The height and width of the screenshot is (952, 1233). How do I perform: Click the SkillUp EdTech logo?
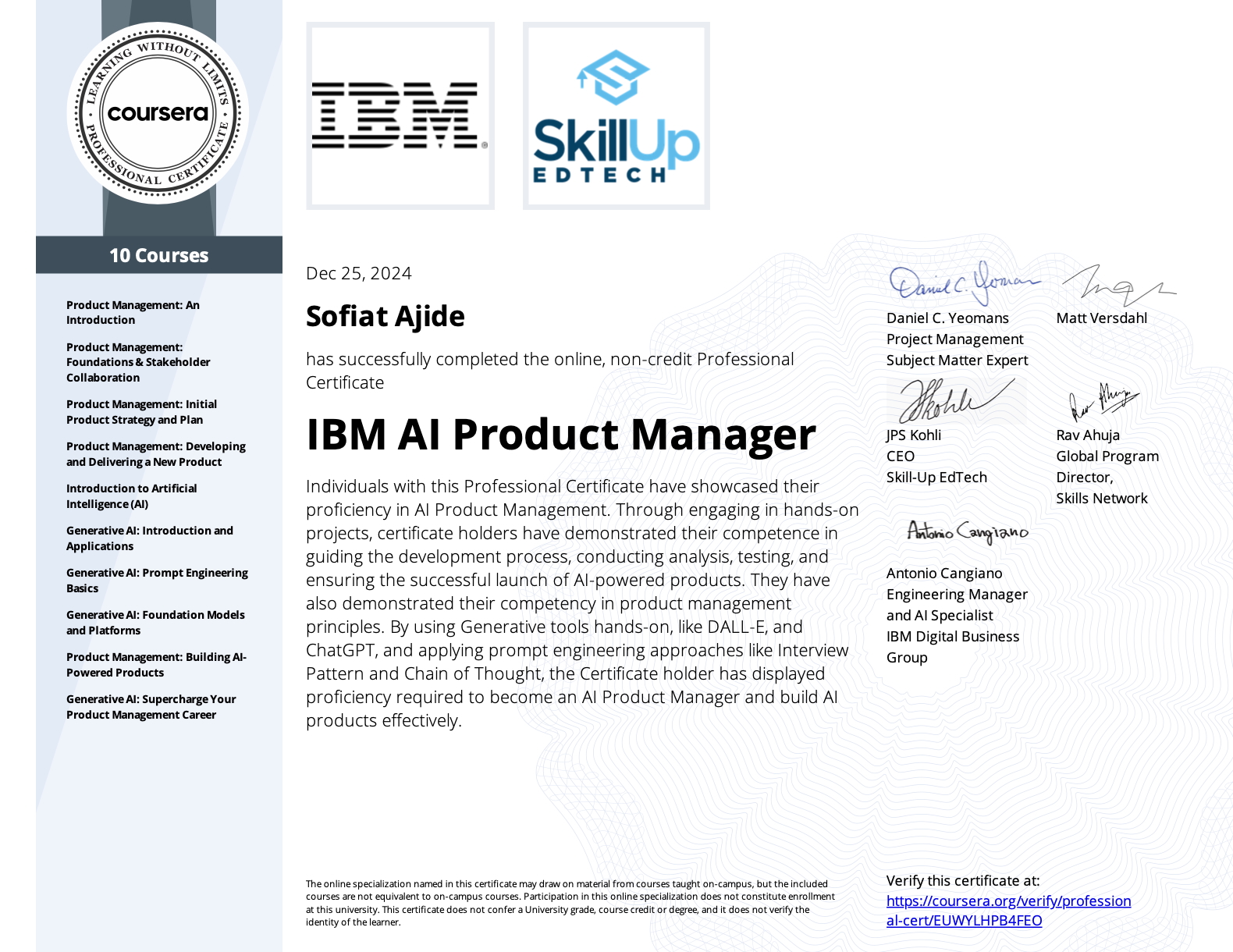616,115
